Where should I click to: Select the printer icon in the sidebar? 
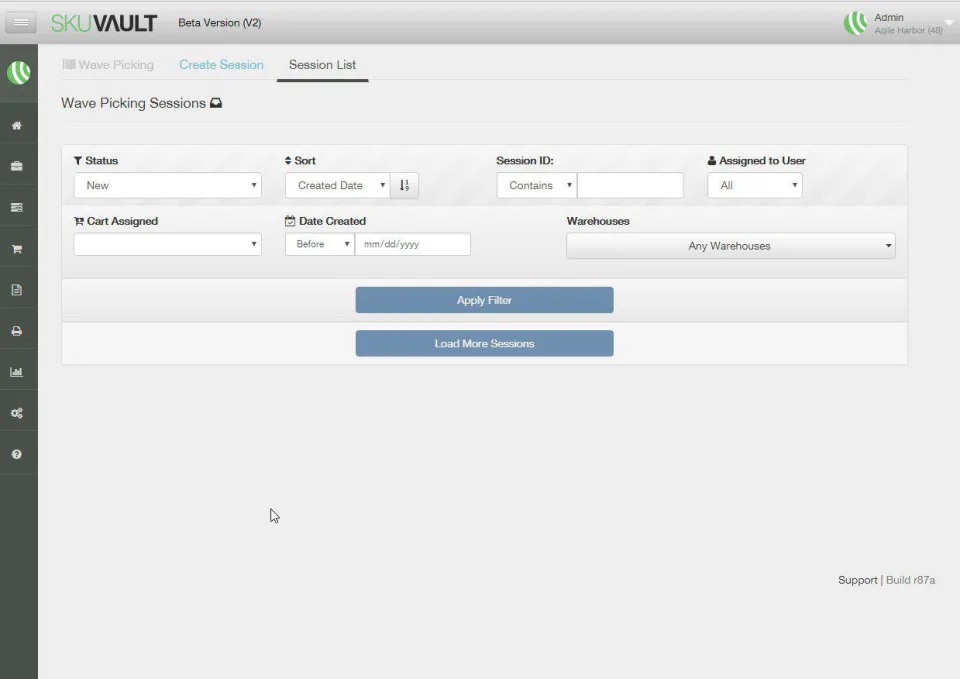coord(19,329)
